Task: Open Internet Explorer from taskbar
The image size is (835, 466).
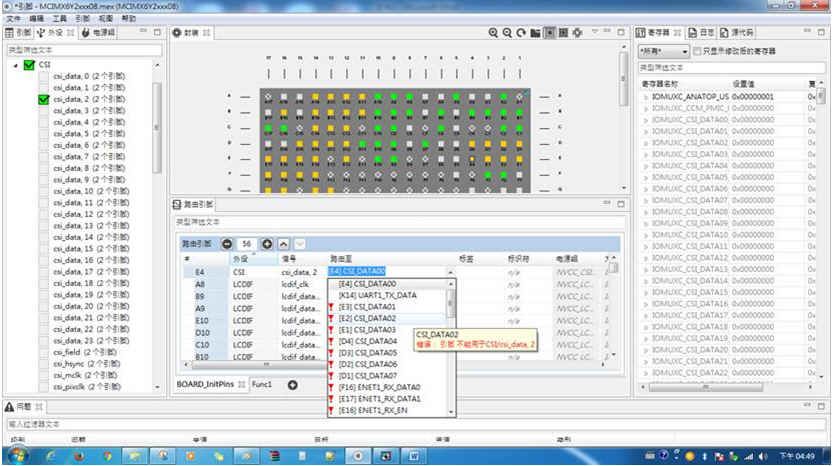Action: pos(51,456)
